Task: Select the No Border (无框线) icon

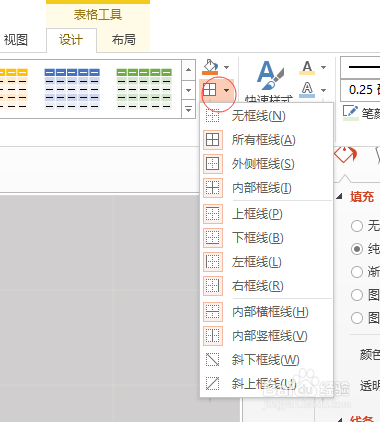Action: coord(213,116)
